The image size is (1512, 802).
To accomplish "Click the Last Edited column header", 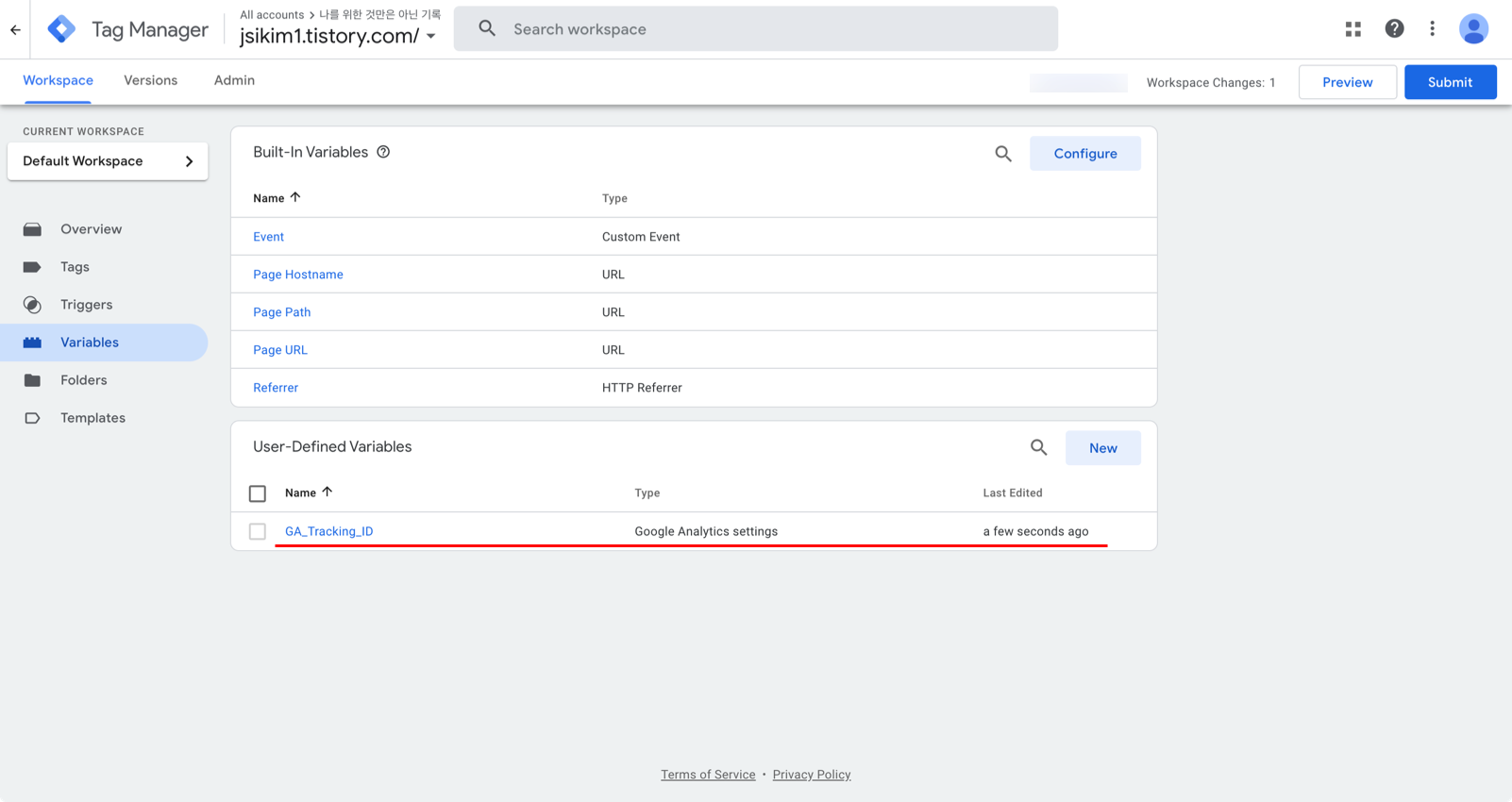I will [x=1013, y=493].
